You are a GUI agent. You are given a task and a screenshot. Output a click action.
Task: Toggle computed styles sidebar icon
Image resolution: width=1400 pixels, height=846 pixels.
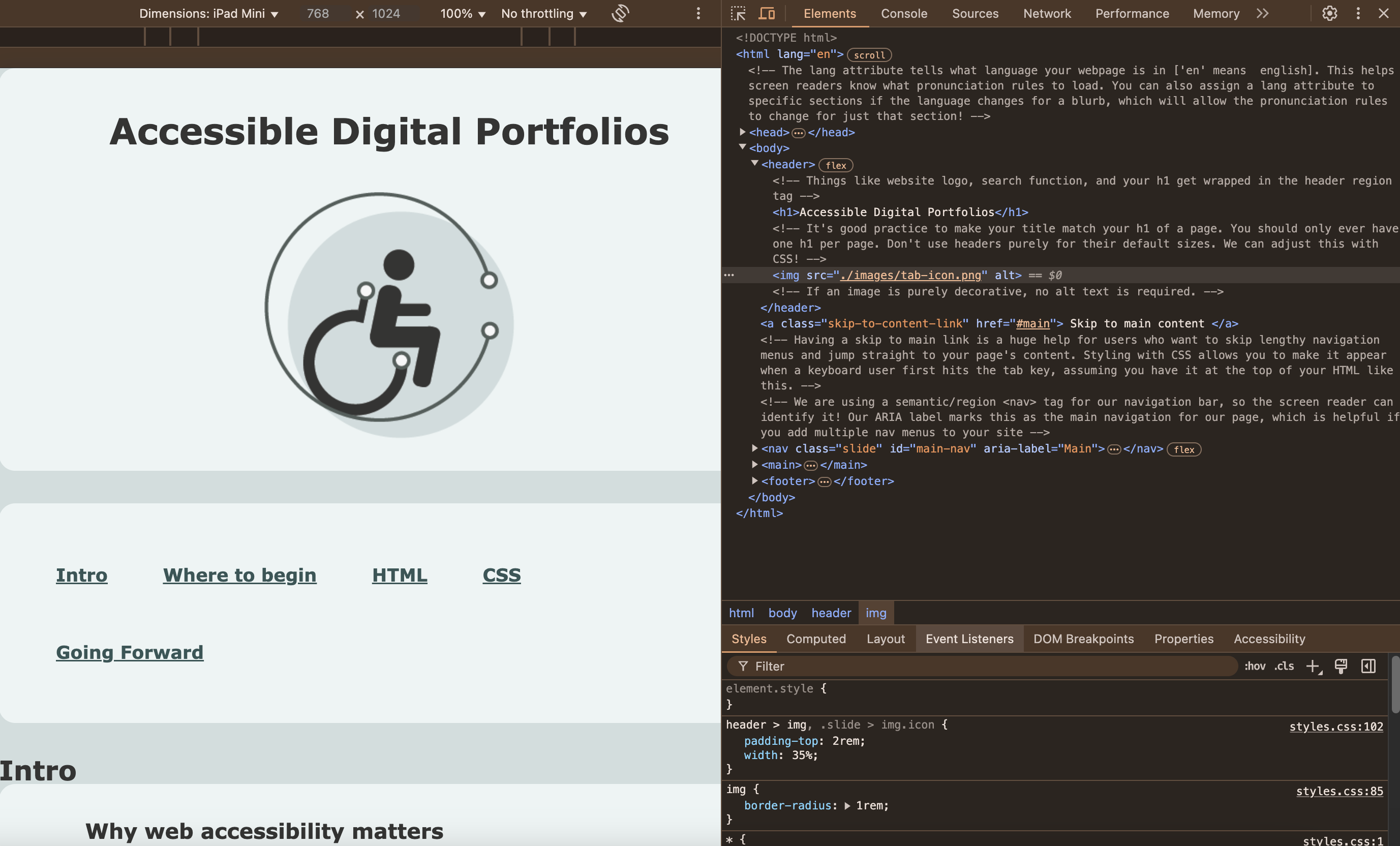pos(1369,666)
